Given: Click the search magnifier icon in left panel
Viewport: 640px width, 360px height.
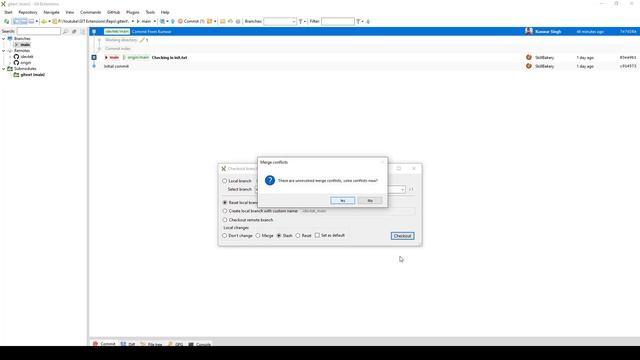Looking at the screenshot, I should point(65,31).
